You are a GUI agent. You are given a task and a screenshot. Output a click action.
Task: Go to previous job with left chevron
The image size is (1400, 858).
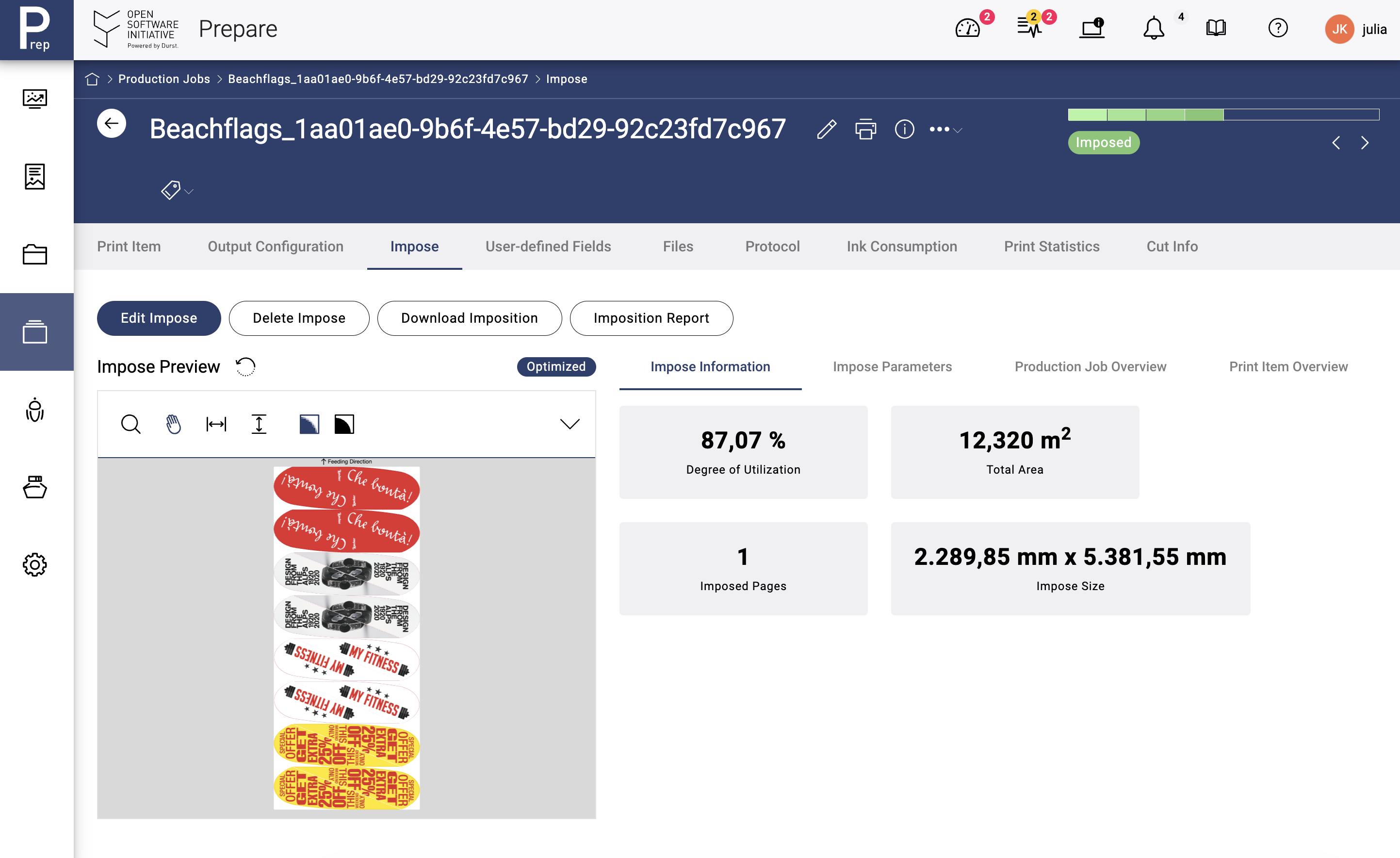coord(1336,143)
